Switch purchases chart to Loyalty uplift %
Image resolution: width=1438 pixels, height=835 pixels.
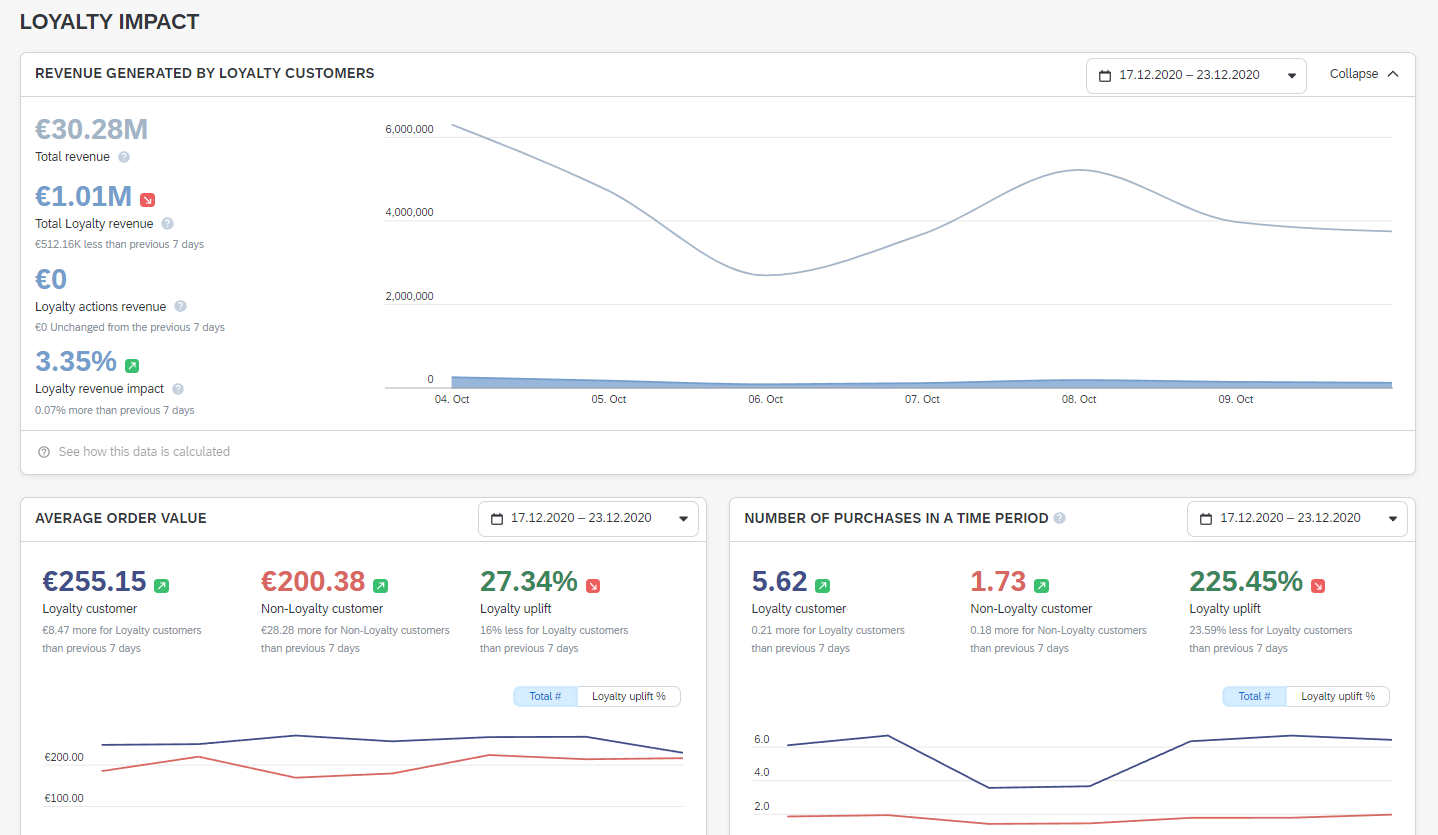pos(1337,696)
